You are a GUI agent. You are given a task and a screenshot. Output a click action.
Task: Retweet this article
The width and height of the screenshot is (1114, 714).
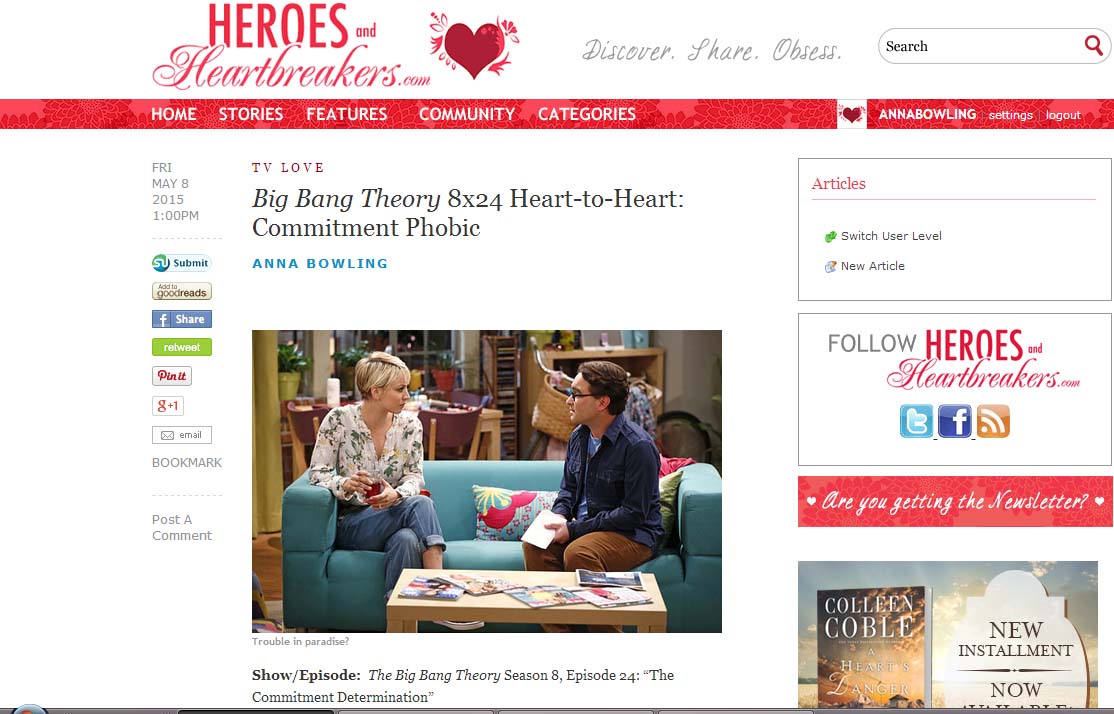(182, 347)
